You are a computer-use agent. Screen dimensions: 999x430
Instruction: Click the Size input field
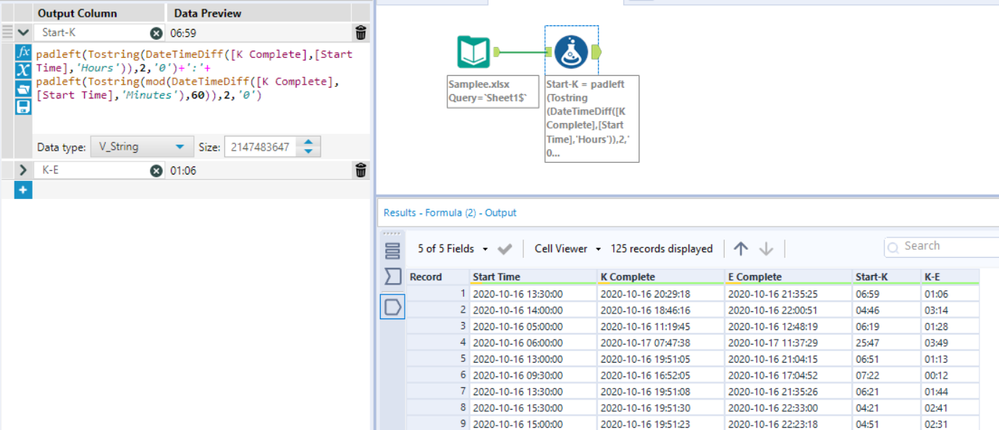[261, 147]
